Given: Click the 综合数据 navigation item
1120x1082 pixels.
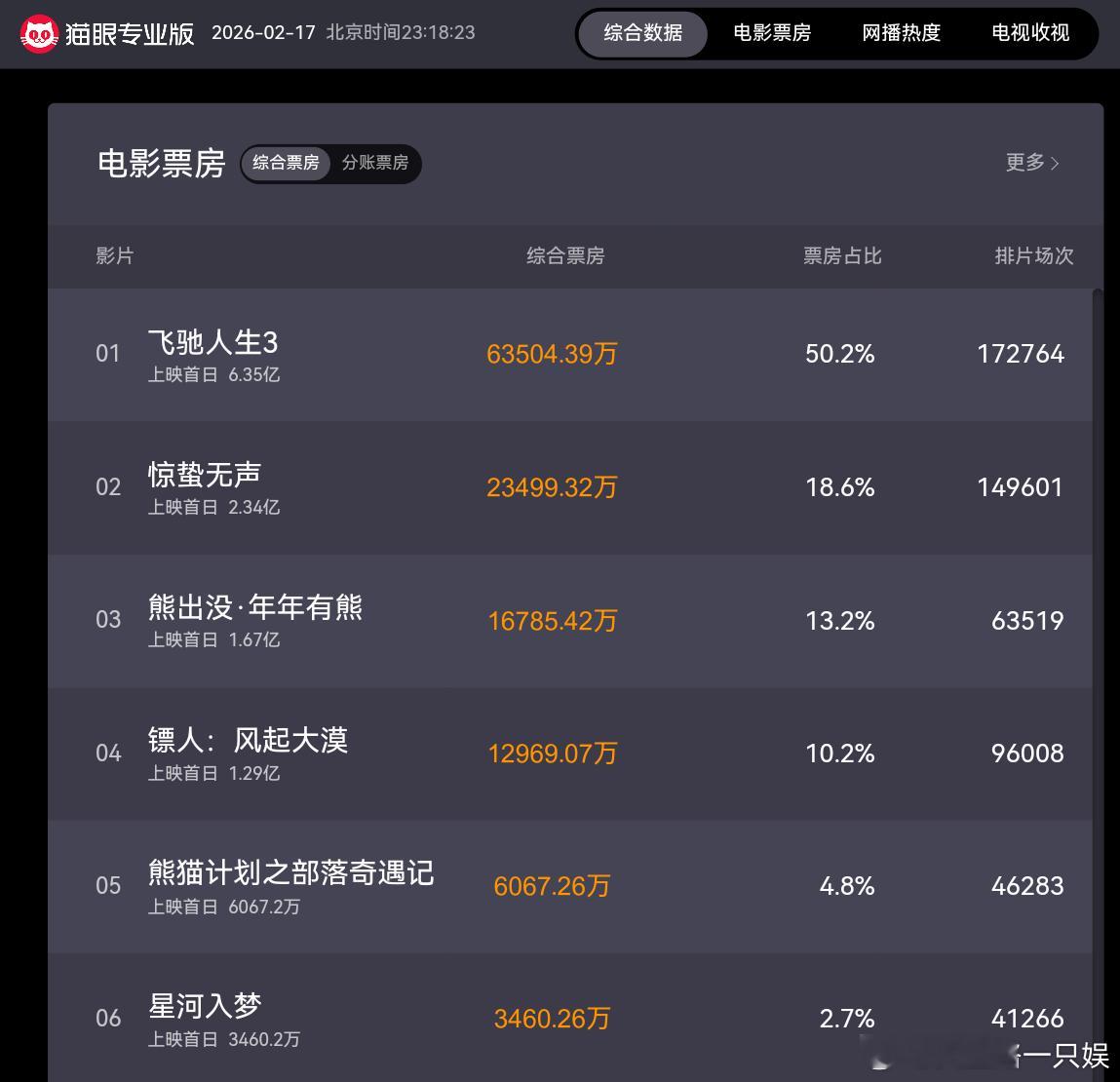Looking at the screenshot, I should [643, 33].
